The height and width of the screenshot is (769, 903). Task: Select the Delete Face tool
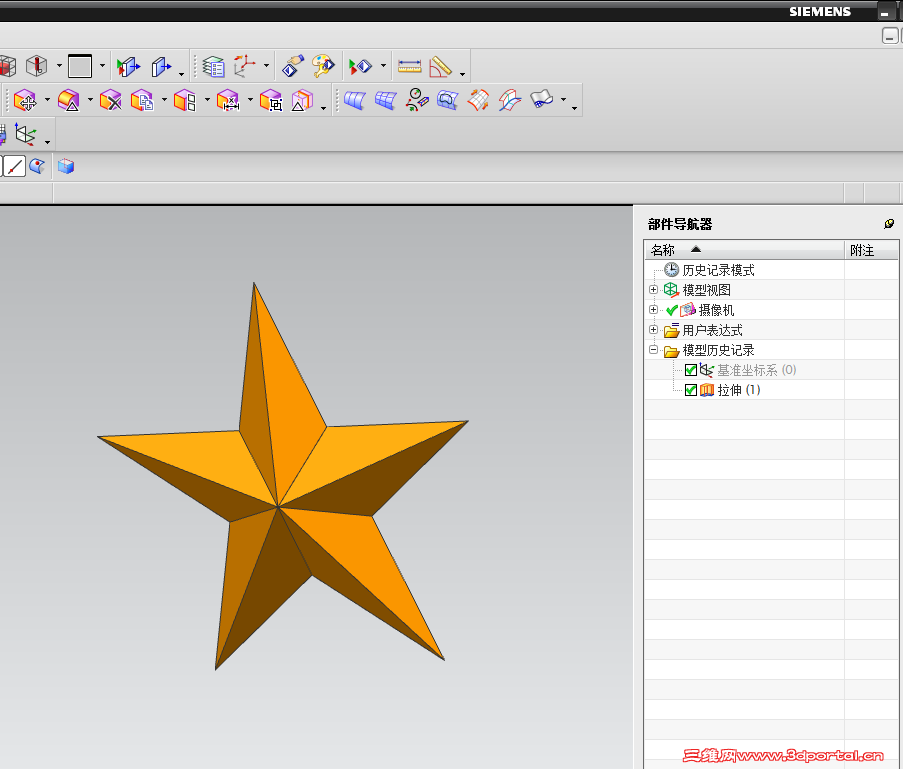point(111,100)
